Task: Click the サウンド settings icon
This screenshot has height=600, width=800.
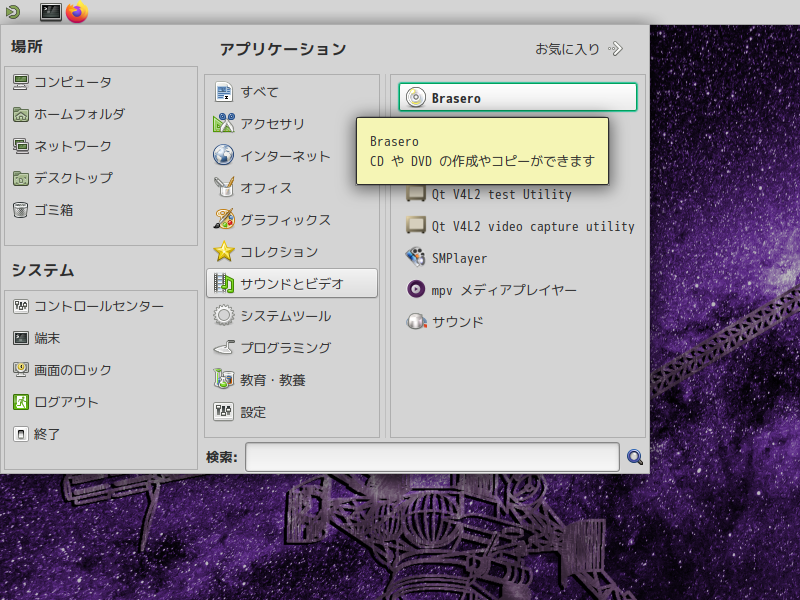Action: point(416,321)
